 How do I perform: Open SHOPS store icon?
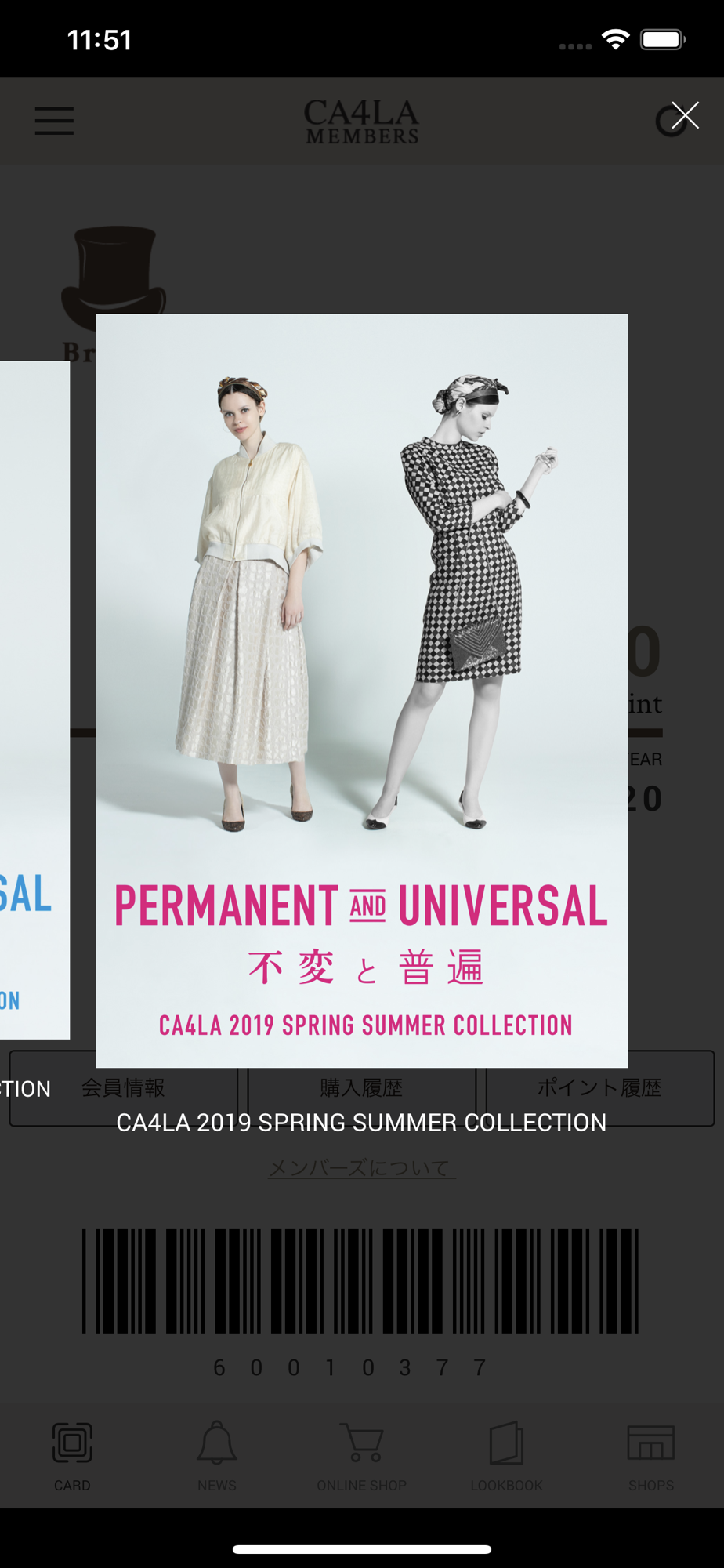click(651, 1443)
